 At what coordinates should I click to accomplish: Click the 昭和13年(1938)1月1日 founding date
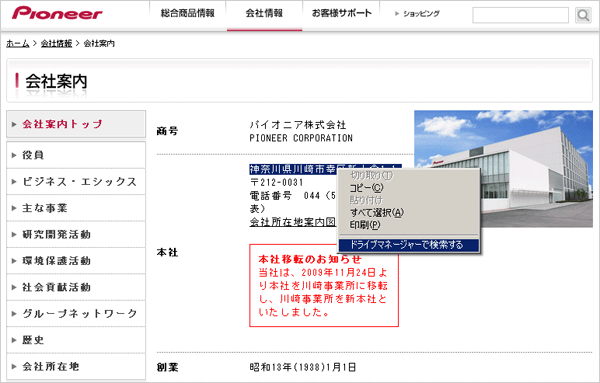pos(303,367)
